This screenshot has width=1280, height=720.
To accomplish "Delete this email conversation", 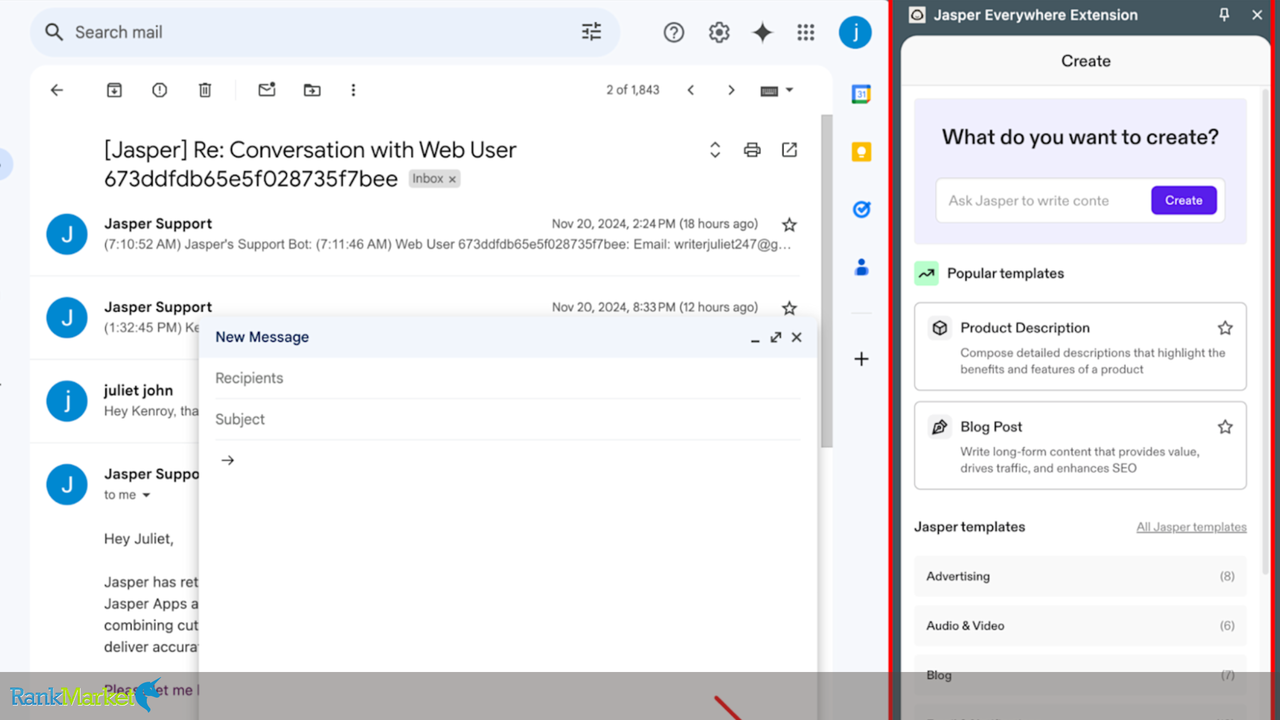I will tap(205, 90).
